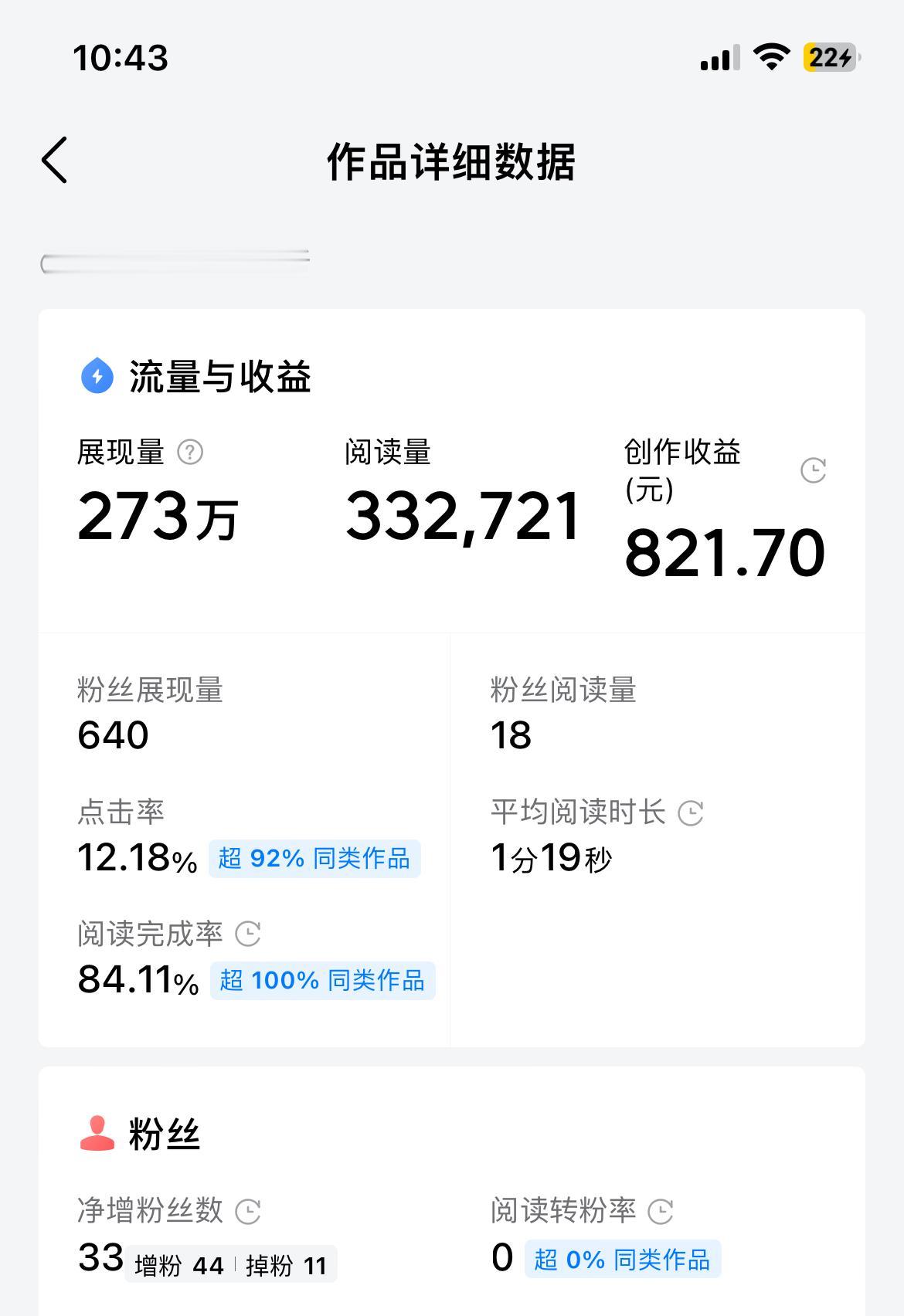Tap the red person icon by 粉丝
The image size is (904, 1316).
(97, 1134)
